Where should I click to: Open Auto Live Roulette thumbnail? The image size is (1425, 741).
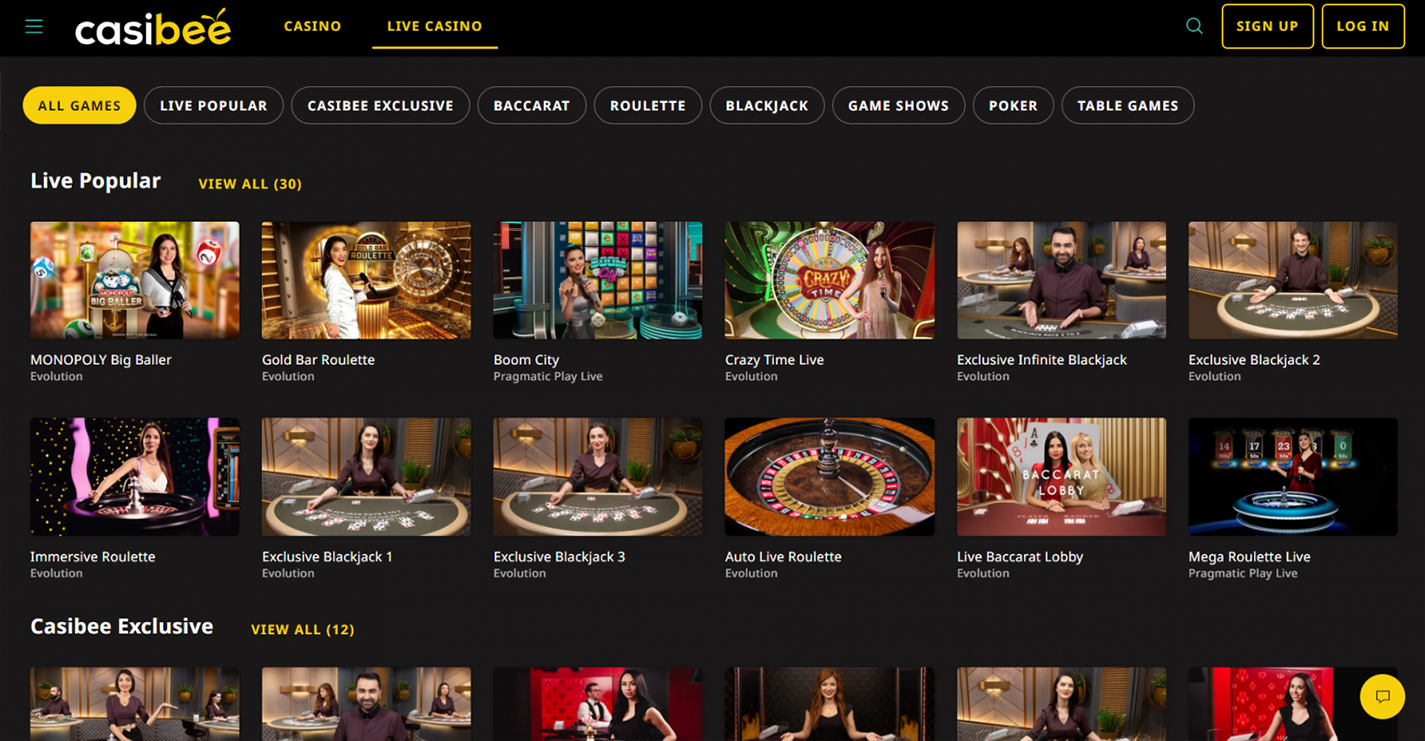(830, 477)
